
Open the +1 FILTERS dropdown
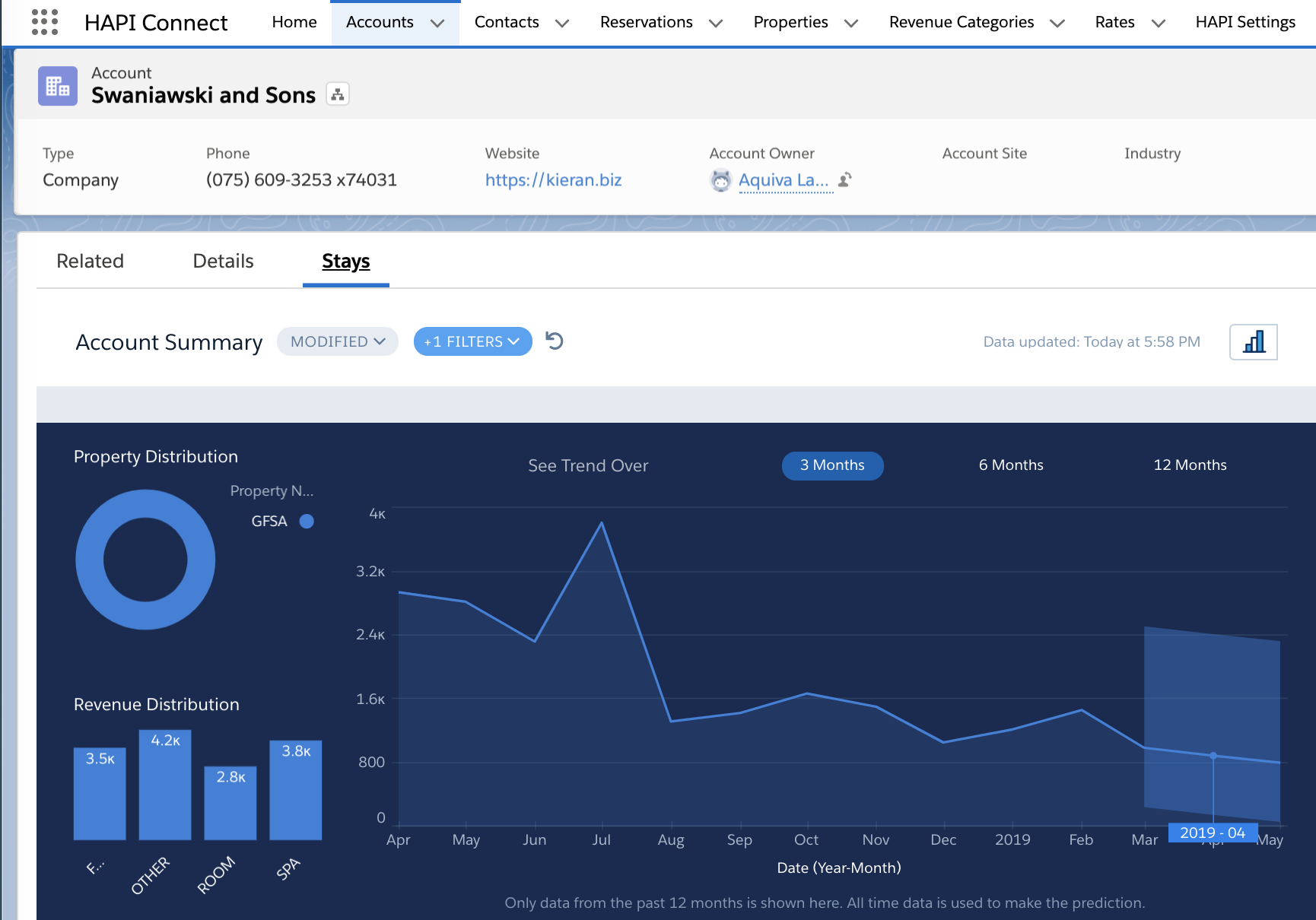tap(472, 342)
